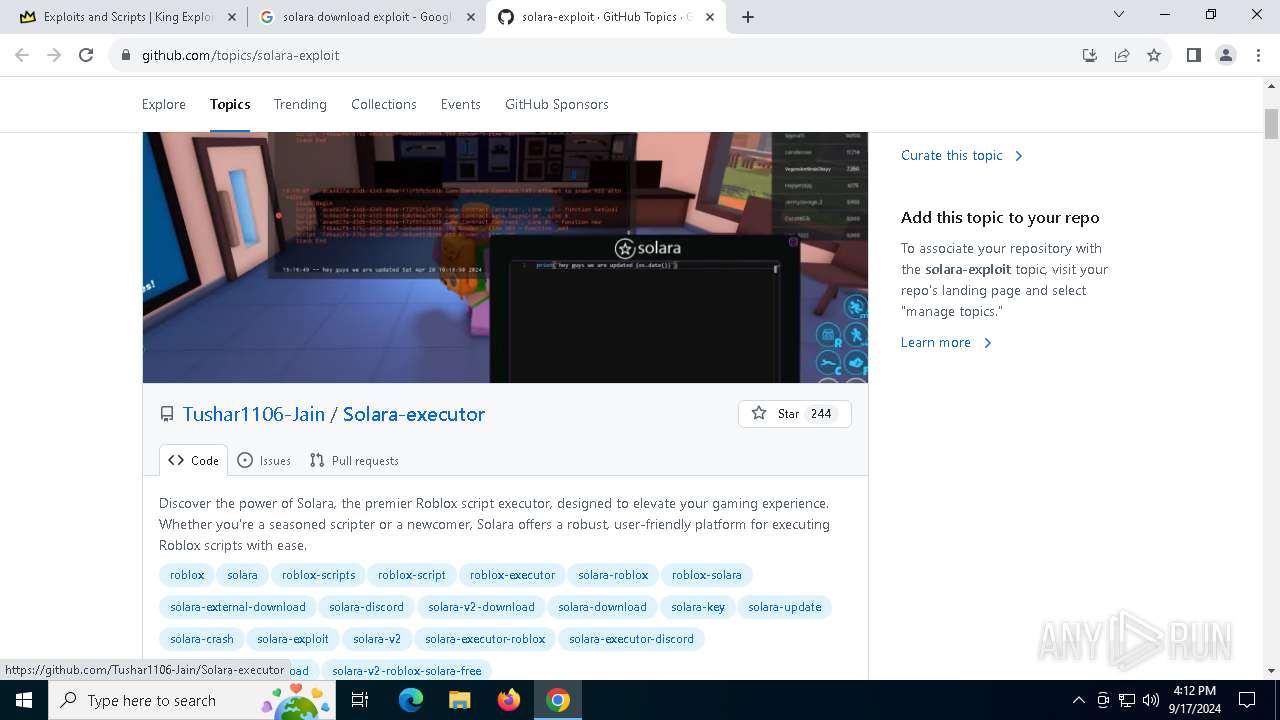Screen dimensions: 1280x720
Task: Click the solara topic tag
Action: [242, 575]
